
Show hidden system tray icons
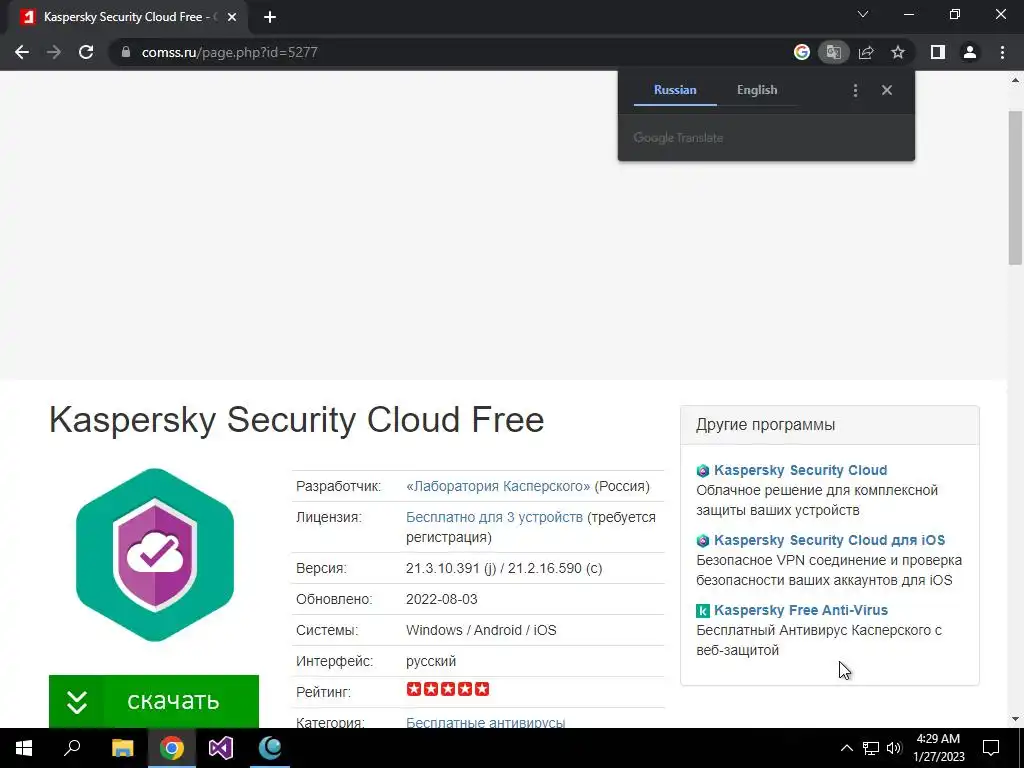[x=846, y=748]
